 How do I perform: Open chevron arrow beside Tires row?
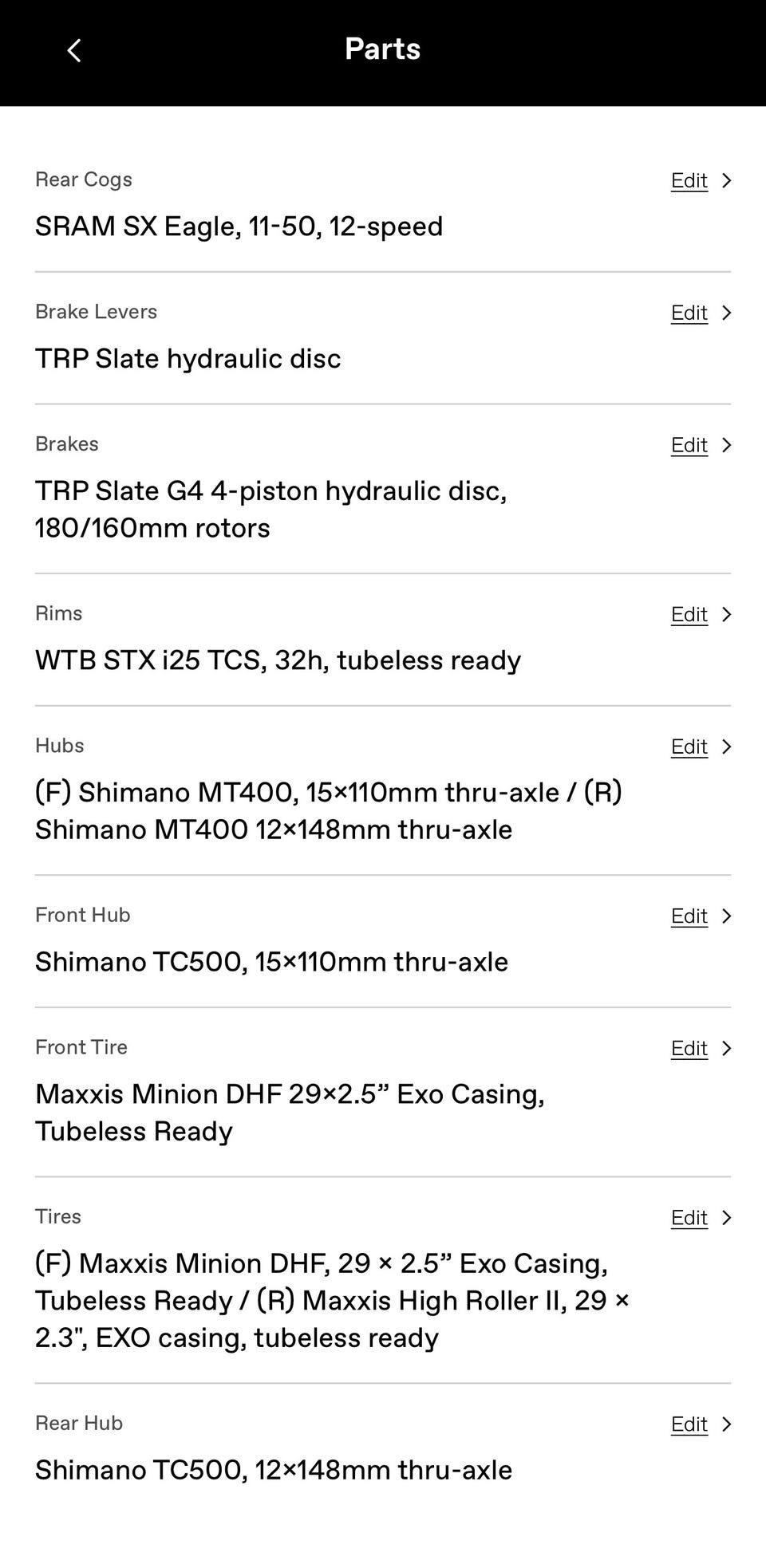[x=726, y=1218]
